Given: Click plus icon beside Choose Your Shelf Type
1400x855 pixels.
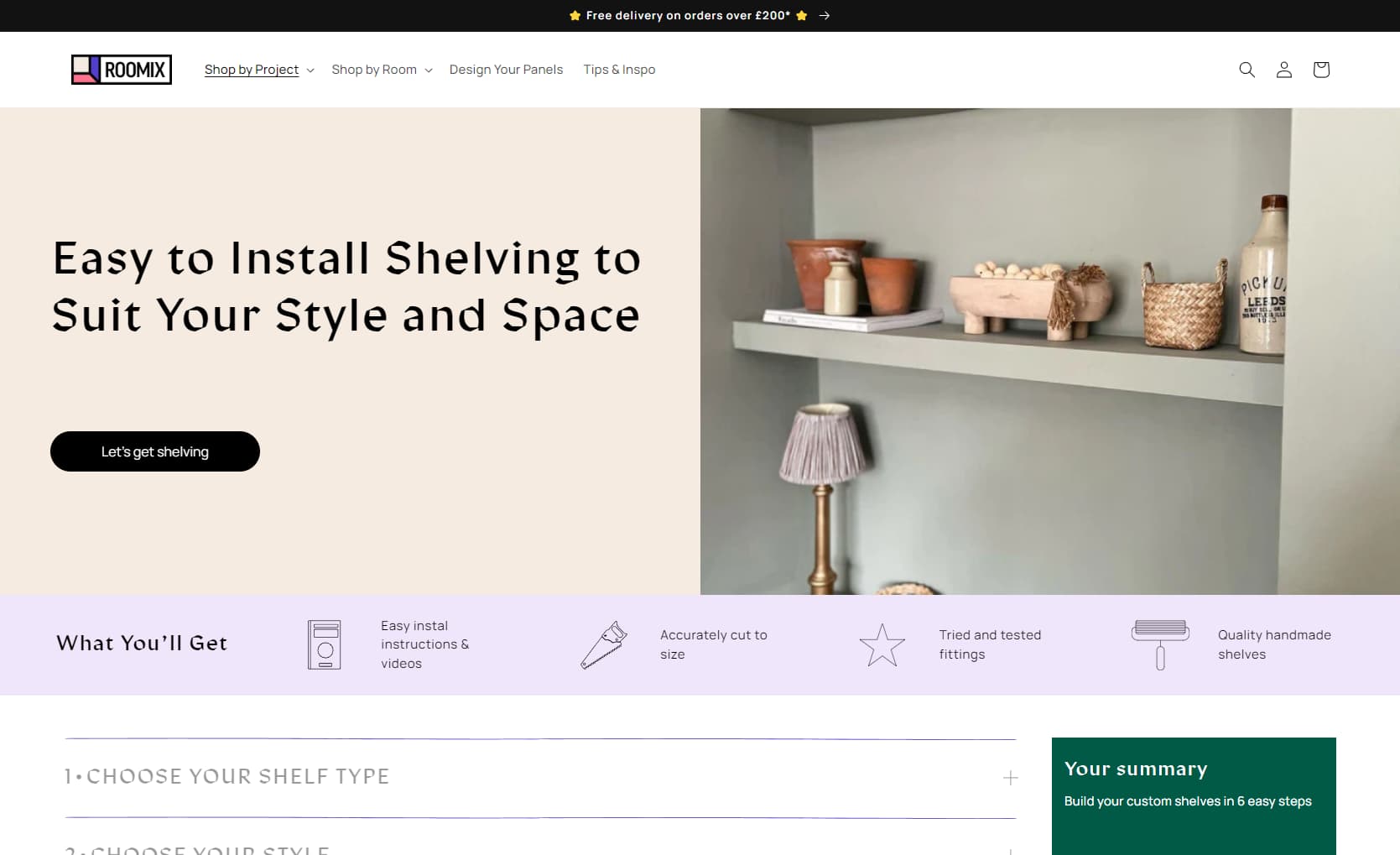Looking at the screenshot, I should click(1010, 778).
